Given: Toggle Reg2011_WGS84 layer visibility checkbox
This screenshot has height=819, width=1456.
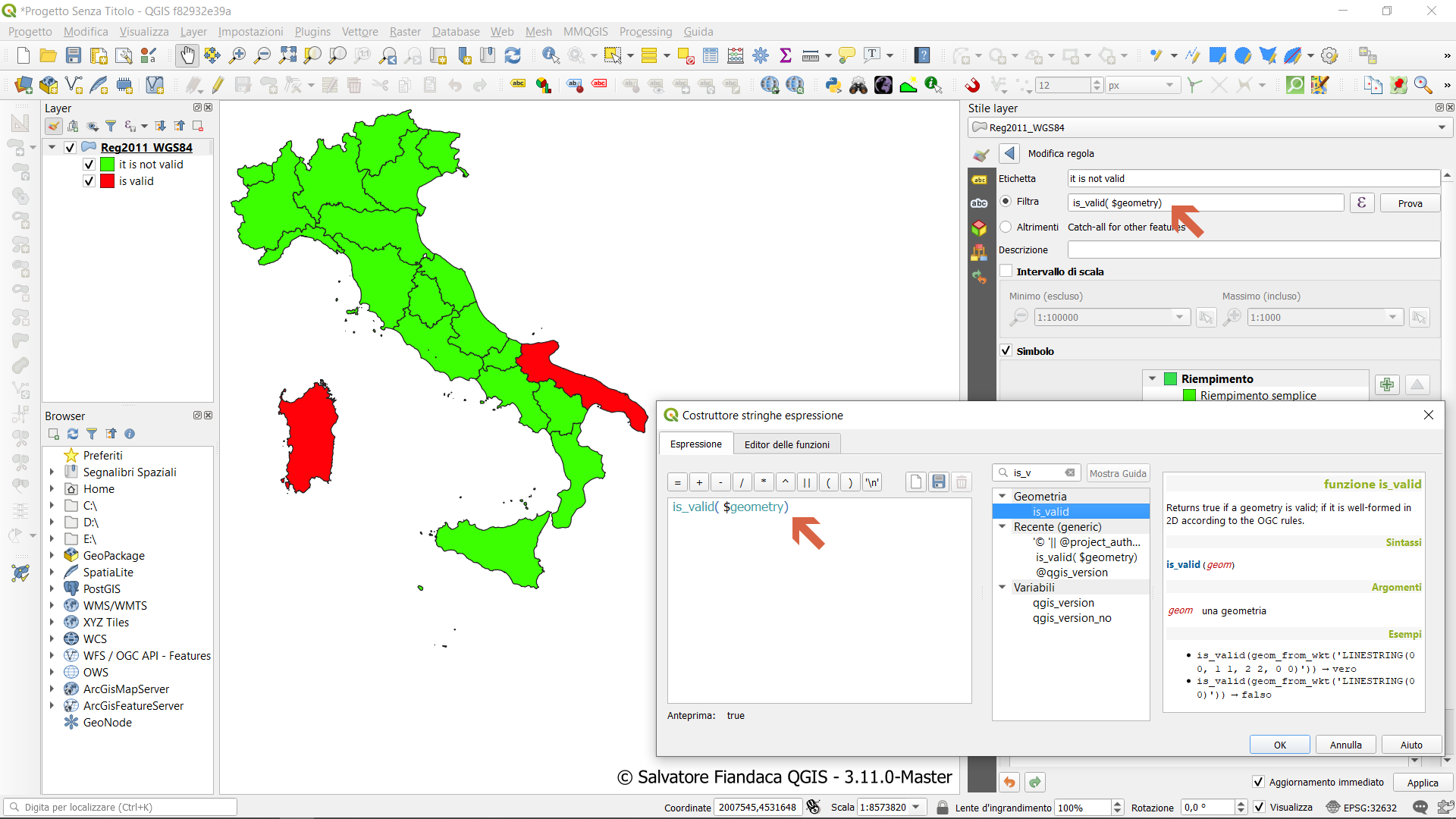Looking at the screenshot, I should 70,147.
